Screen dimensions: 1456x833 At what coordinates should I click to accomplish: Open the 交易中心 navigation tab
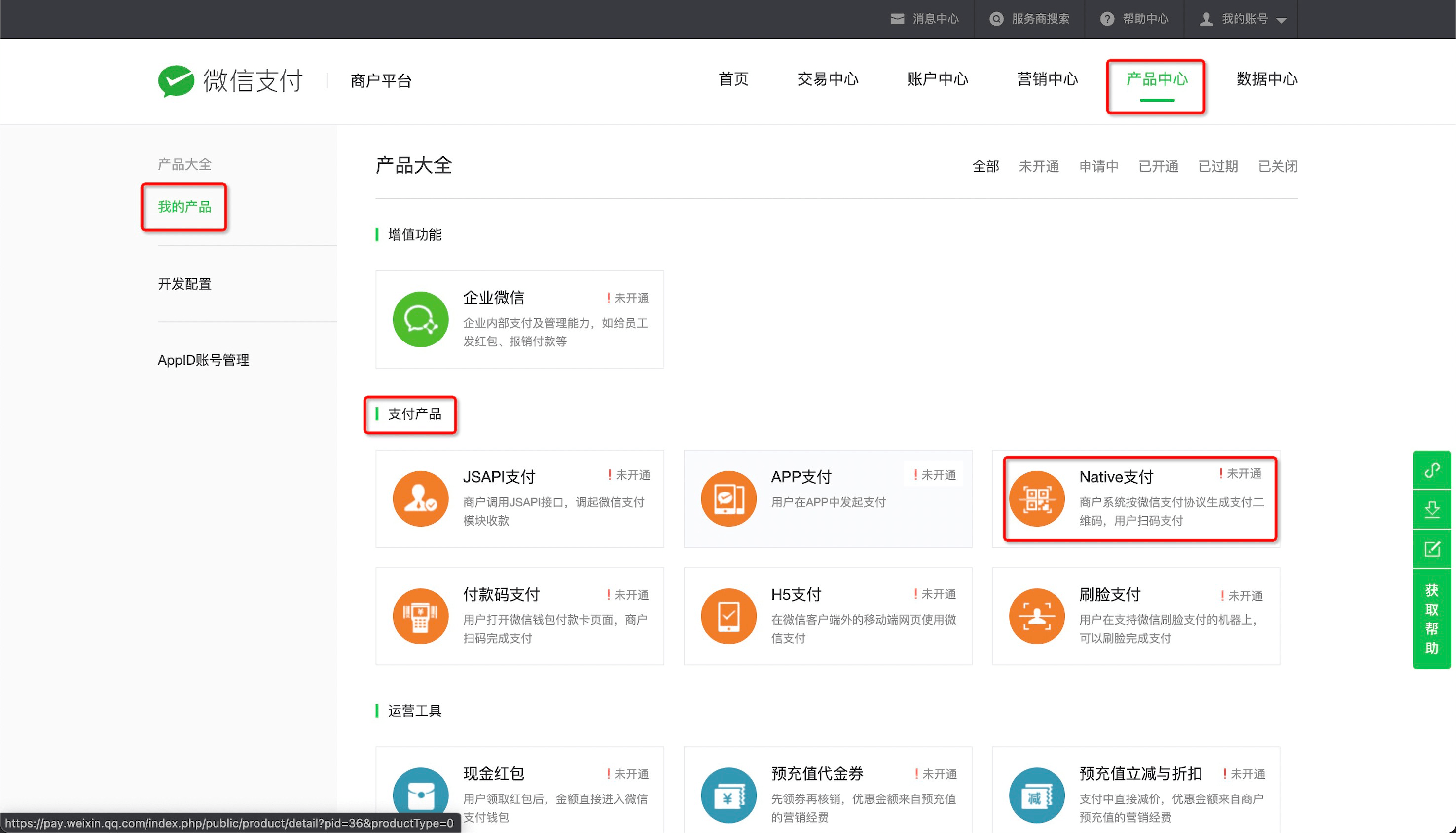tap(827, 79)
